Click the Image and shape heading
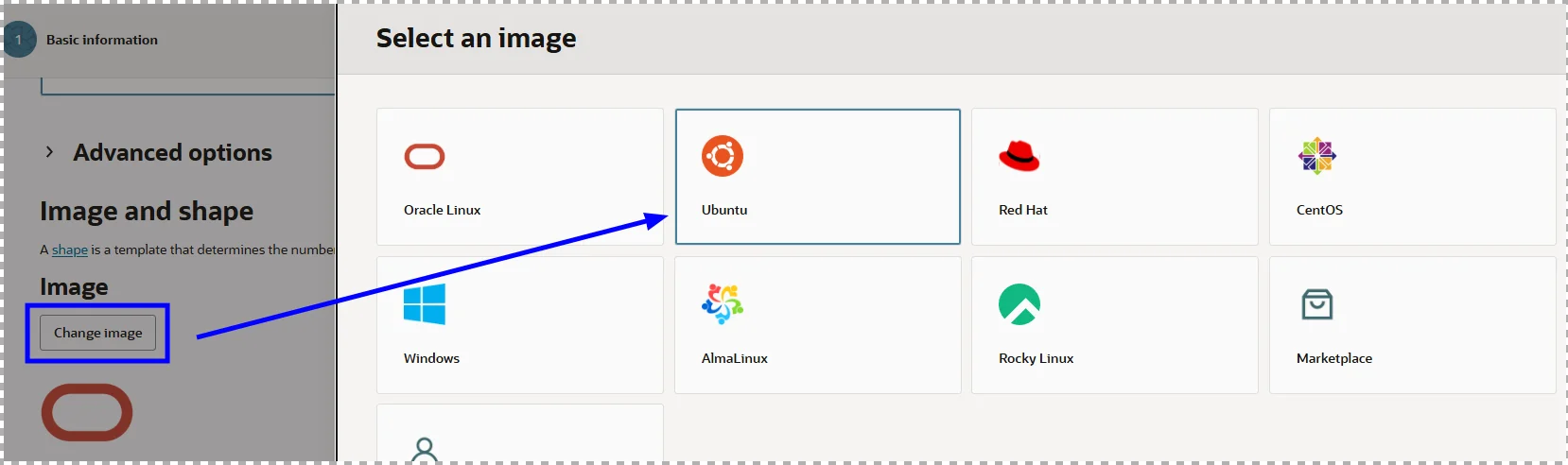This screenshot has height=465, width=1568. pos(147,211)
